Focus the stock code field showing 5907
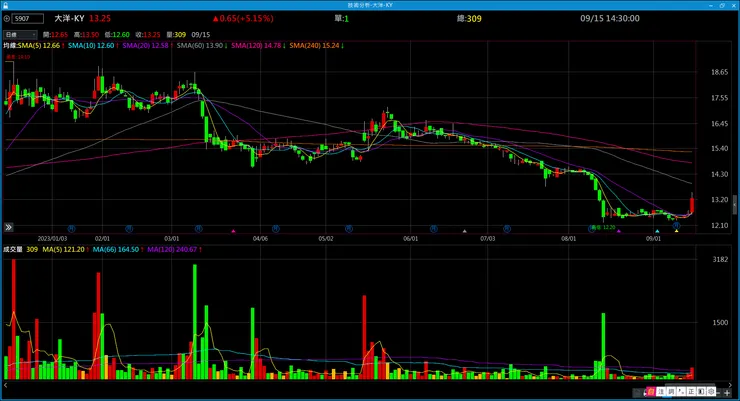 coord(28,18)
